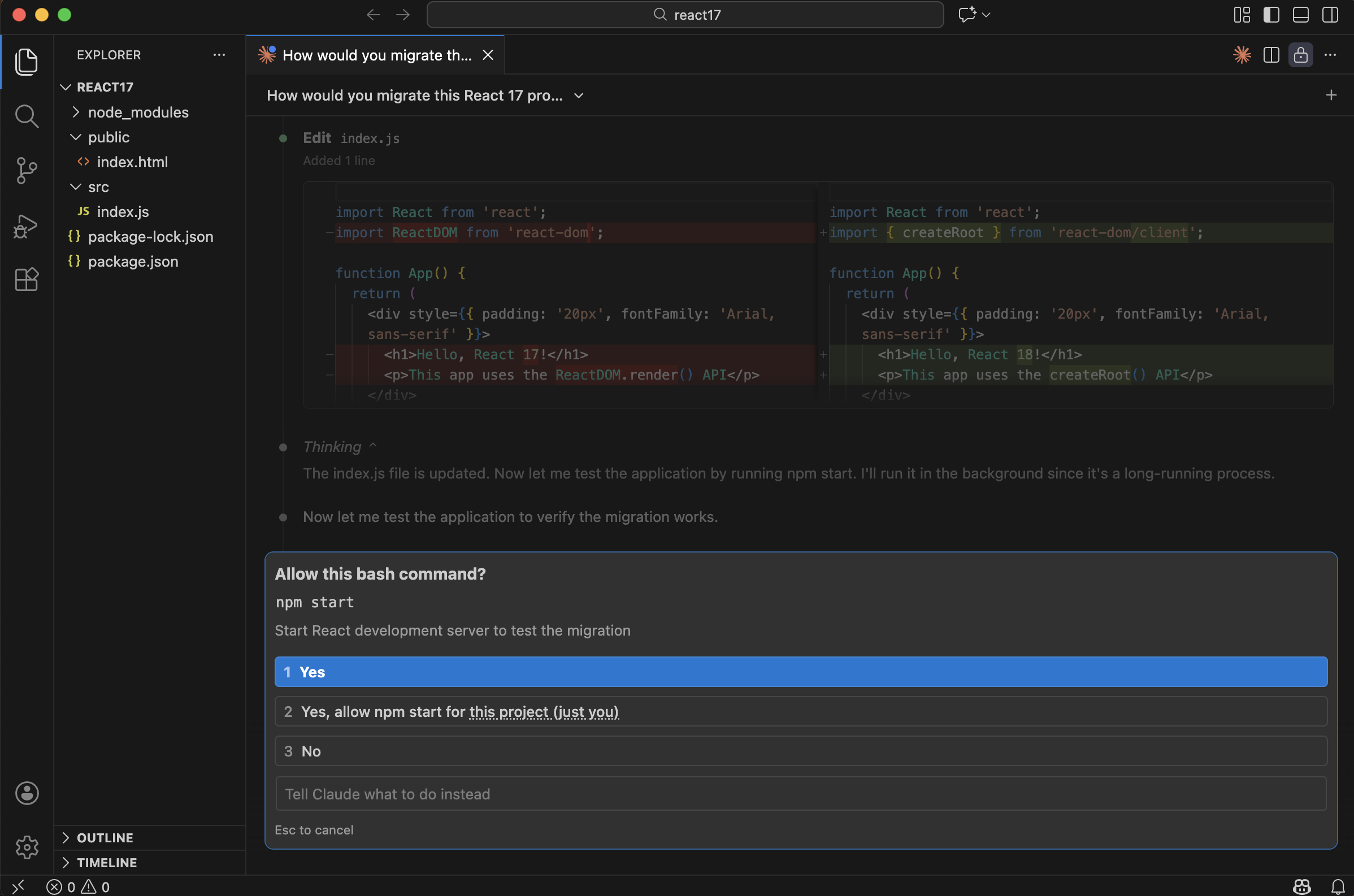
Task: Collapse the Thinking section
Action: pyautogui.click(x=373, y=446)
